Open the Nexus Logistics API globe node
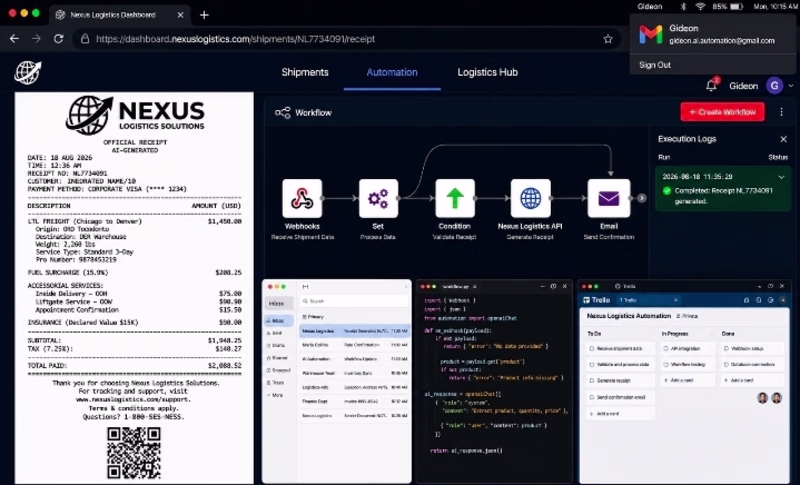The image size is (800, 485). (x=531, y=198)
